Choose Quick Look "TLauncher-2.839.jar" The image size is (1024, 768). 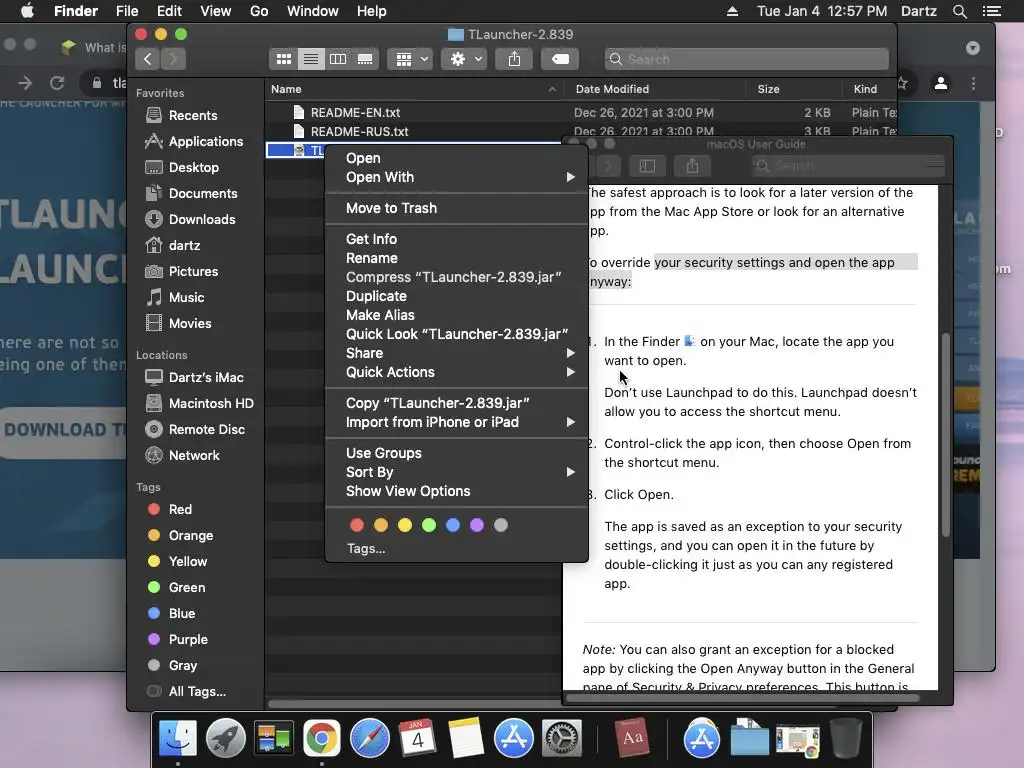[x=456, y=334]
